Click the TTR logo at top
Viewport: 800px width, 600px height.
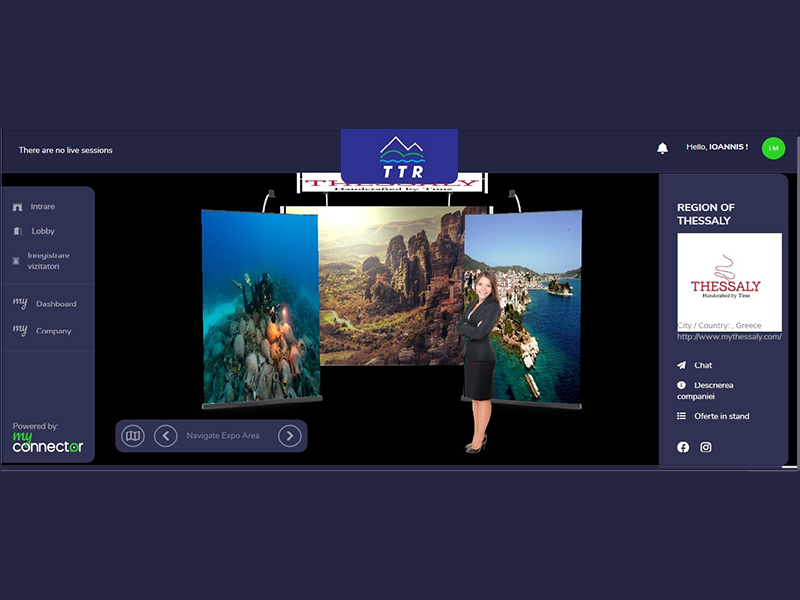click(399, 157)
